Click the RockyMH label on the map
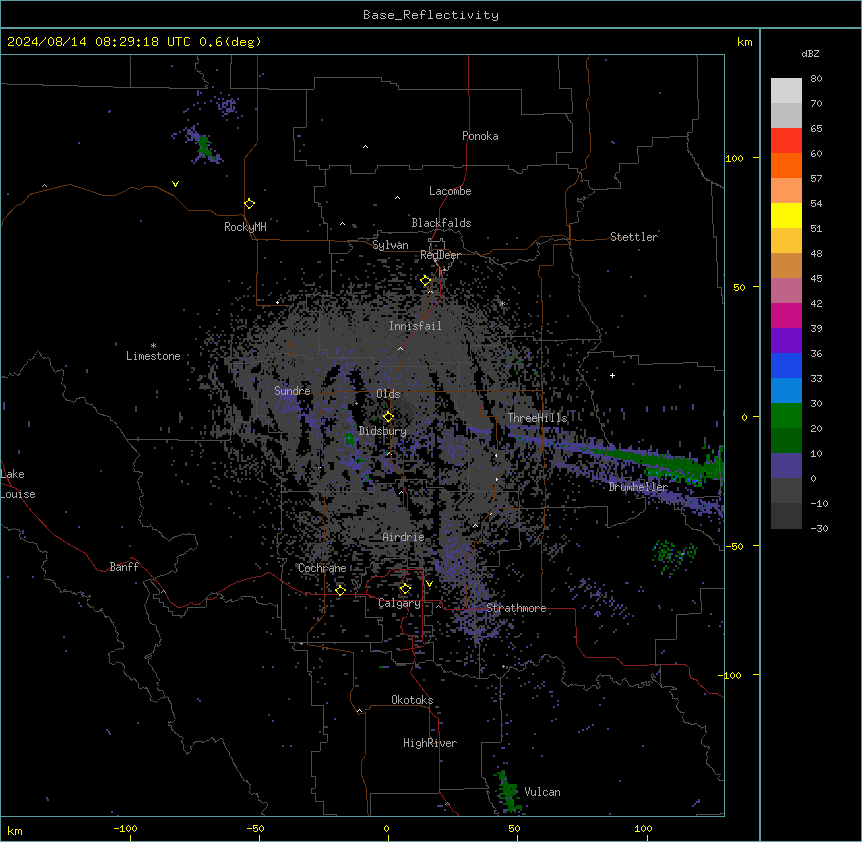The height and width of the screenshot is (842, 862). coord(245,227)
